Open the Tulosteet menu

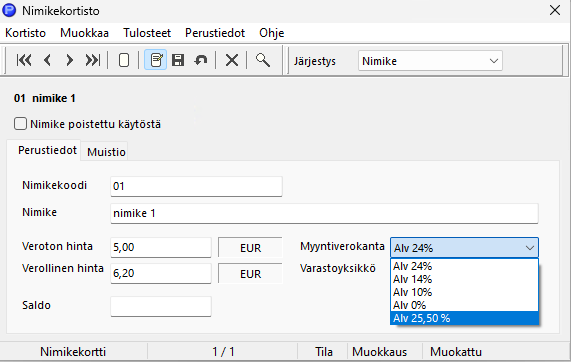[147, 33]
